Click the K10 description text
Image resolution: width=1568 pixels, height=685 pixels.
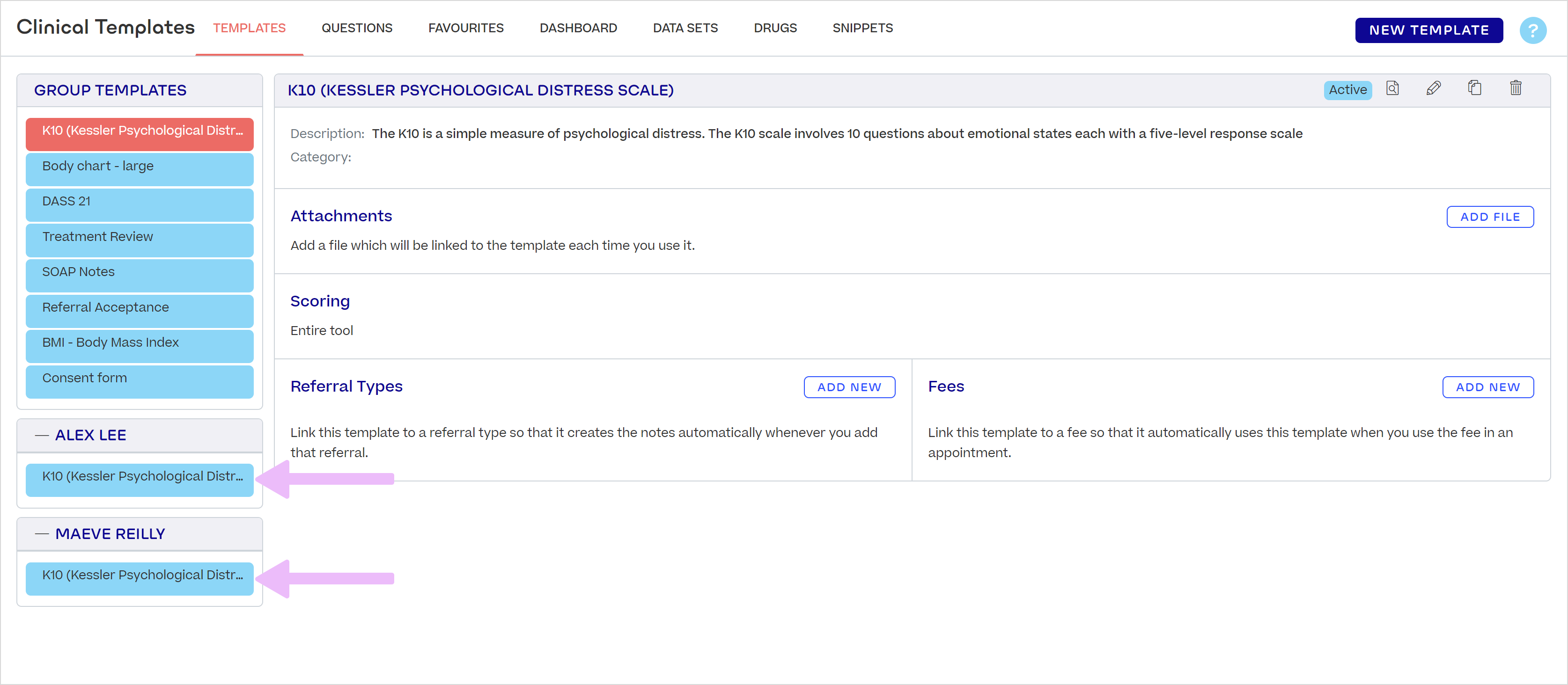point(837,133)
